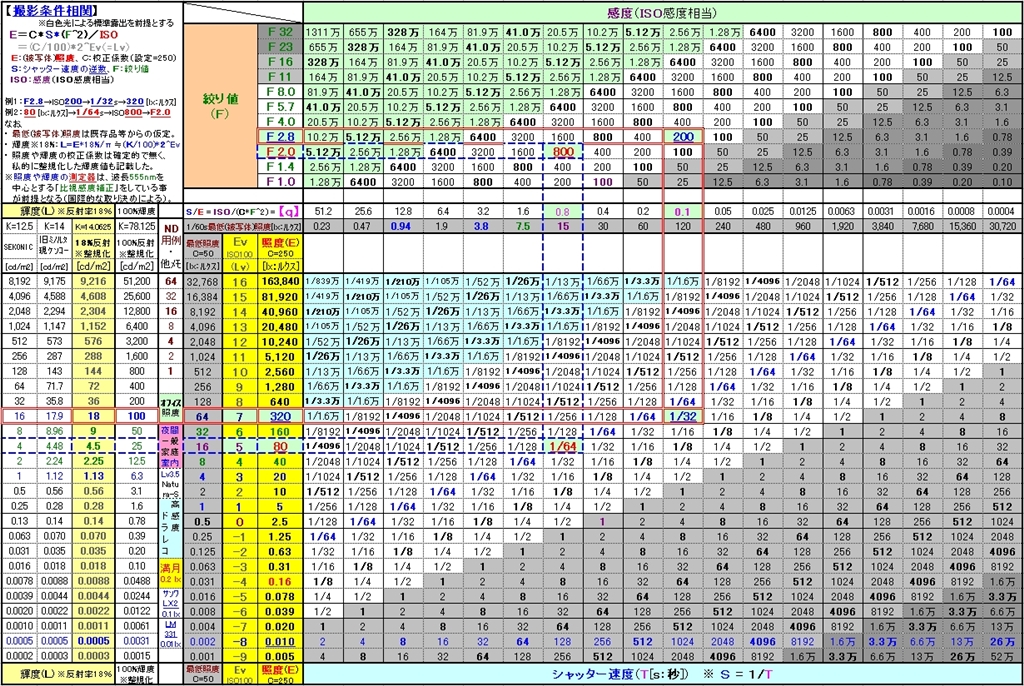This screenshot has height=686, width=1024.
Task: Click the q value cell 25.6
Action: click(363, 212)
